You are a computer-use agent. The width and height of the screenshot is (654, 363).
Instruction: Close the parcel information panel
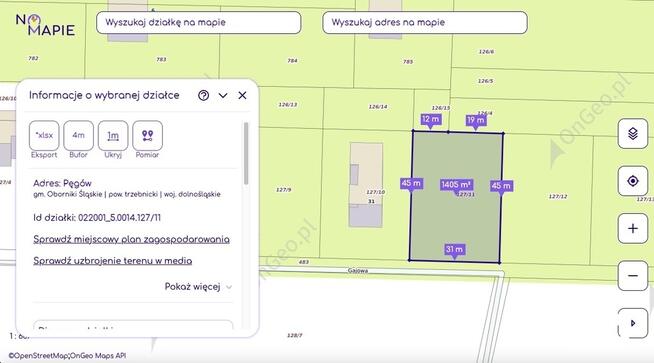pyautogui.click(x=242, y=96)
